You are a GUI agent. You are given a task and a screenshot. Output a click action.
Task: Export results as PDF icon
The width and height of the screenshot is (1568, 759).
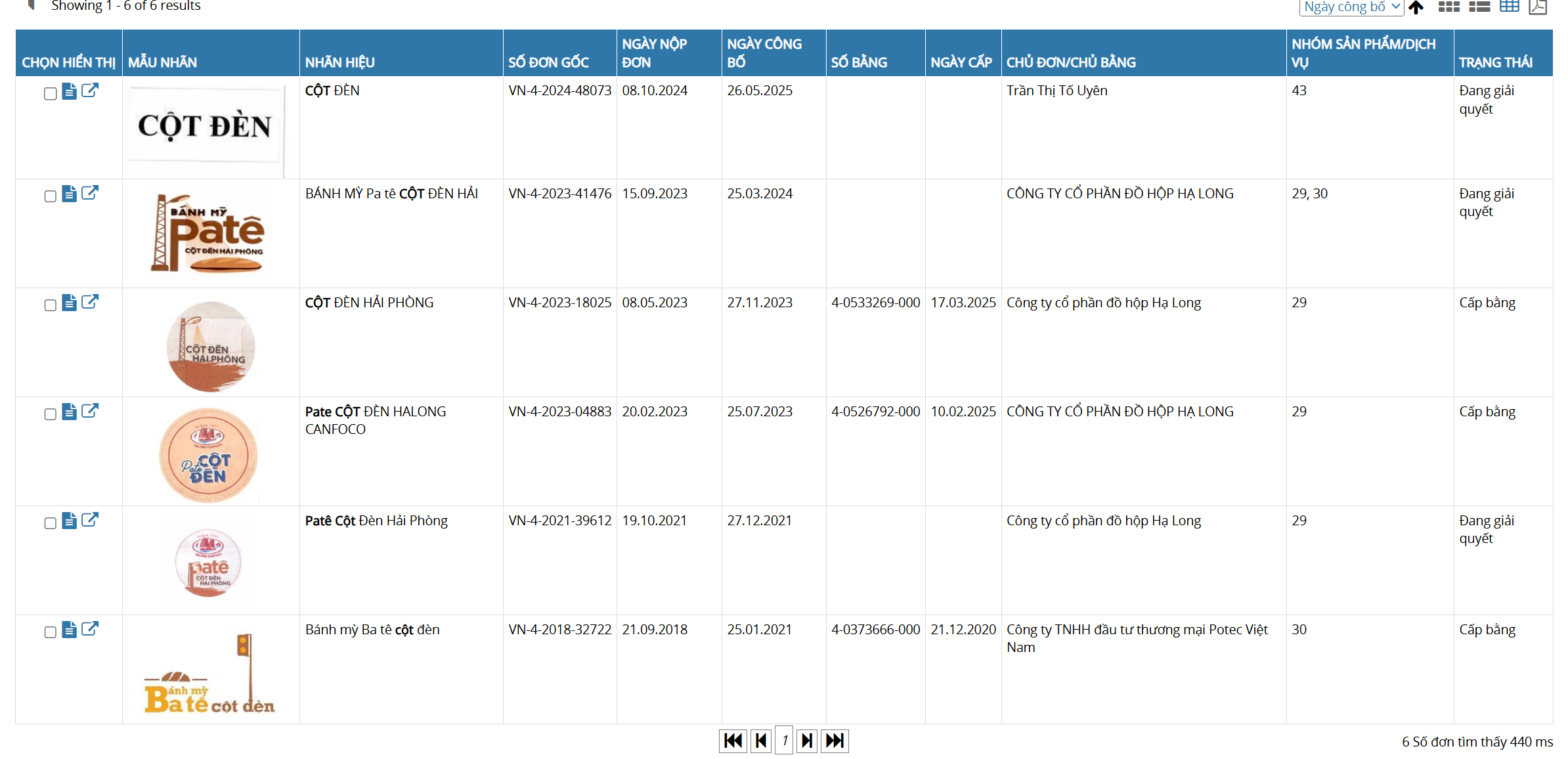pyautogui.click(x=1538, y=7)
